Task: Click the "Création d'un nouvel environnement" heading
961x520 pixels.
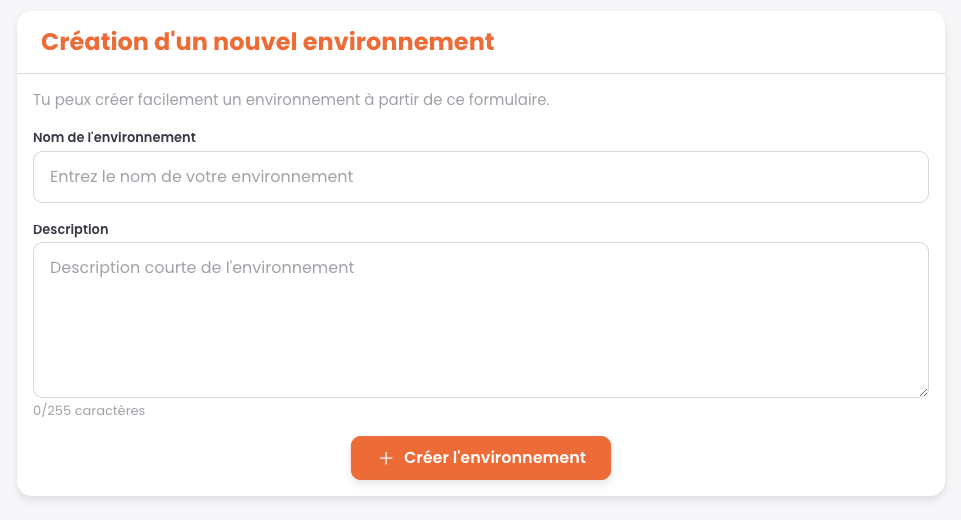Action: point(267,42)
